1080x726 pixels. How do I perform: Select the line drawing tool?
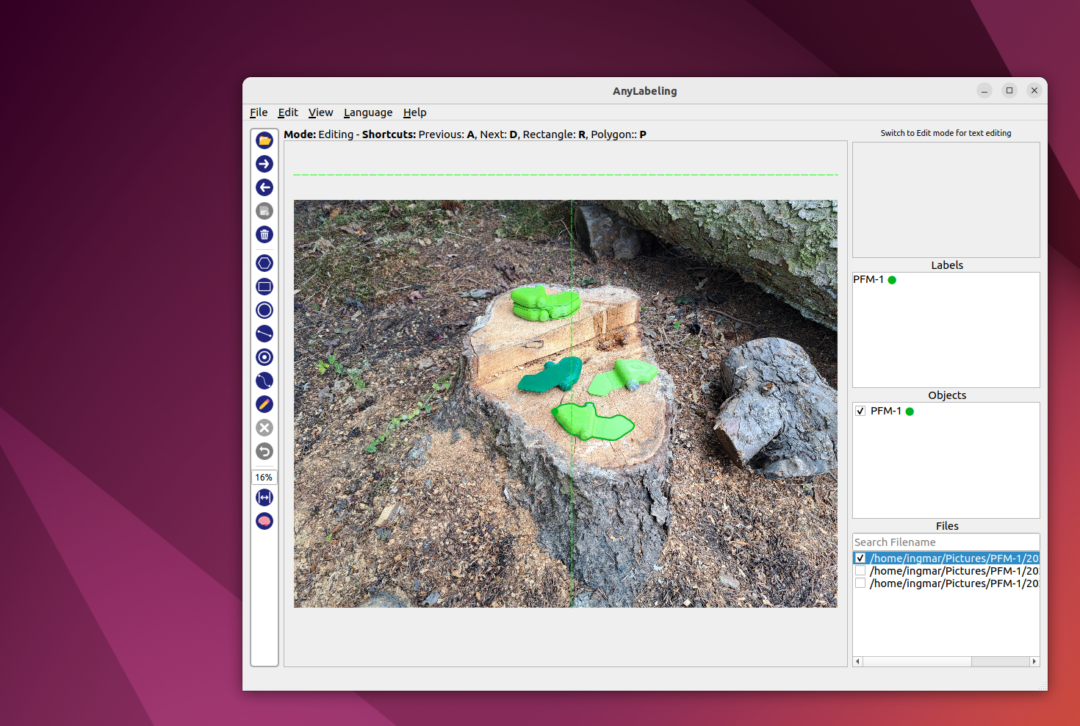pos(264,333)
